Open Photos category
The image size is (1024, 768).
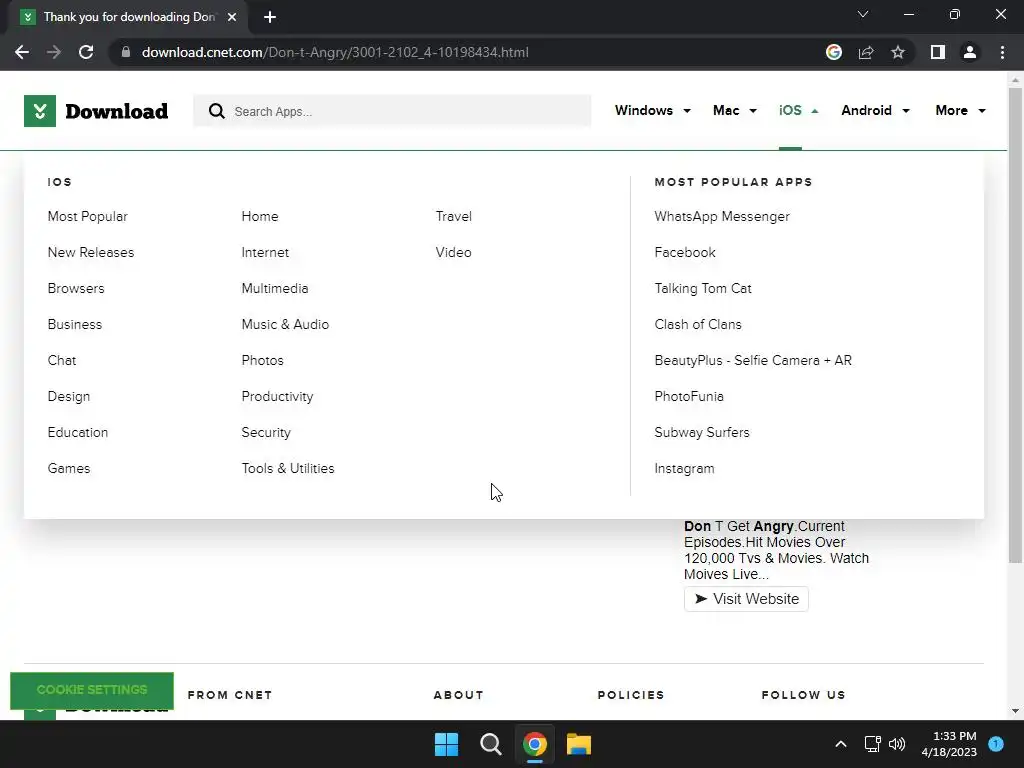click(263, 360)
